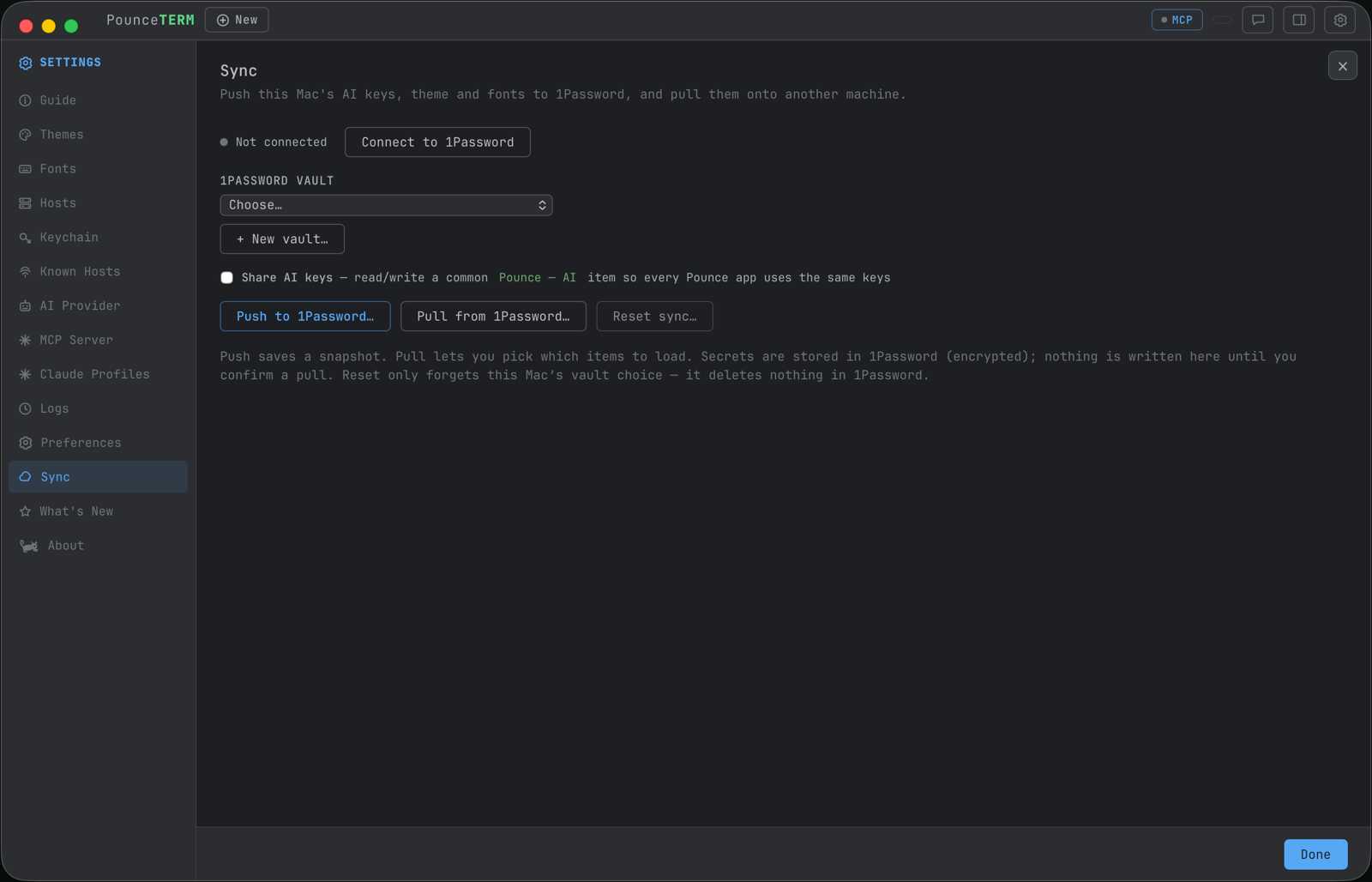Image resolution: width=1372 pixels, height=882 pixels.
Task: Close the settings panel with the X button
Action: click(1343, 66)
